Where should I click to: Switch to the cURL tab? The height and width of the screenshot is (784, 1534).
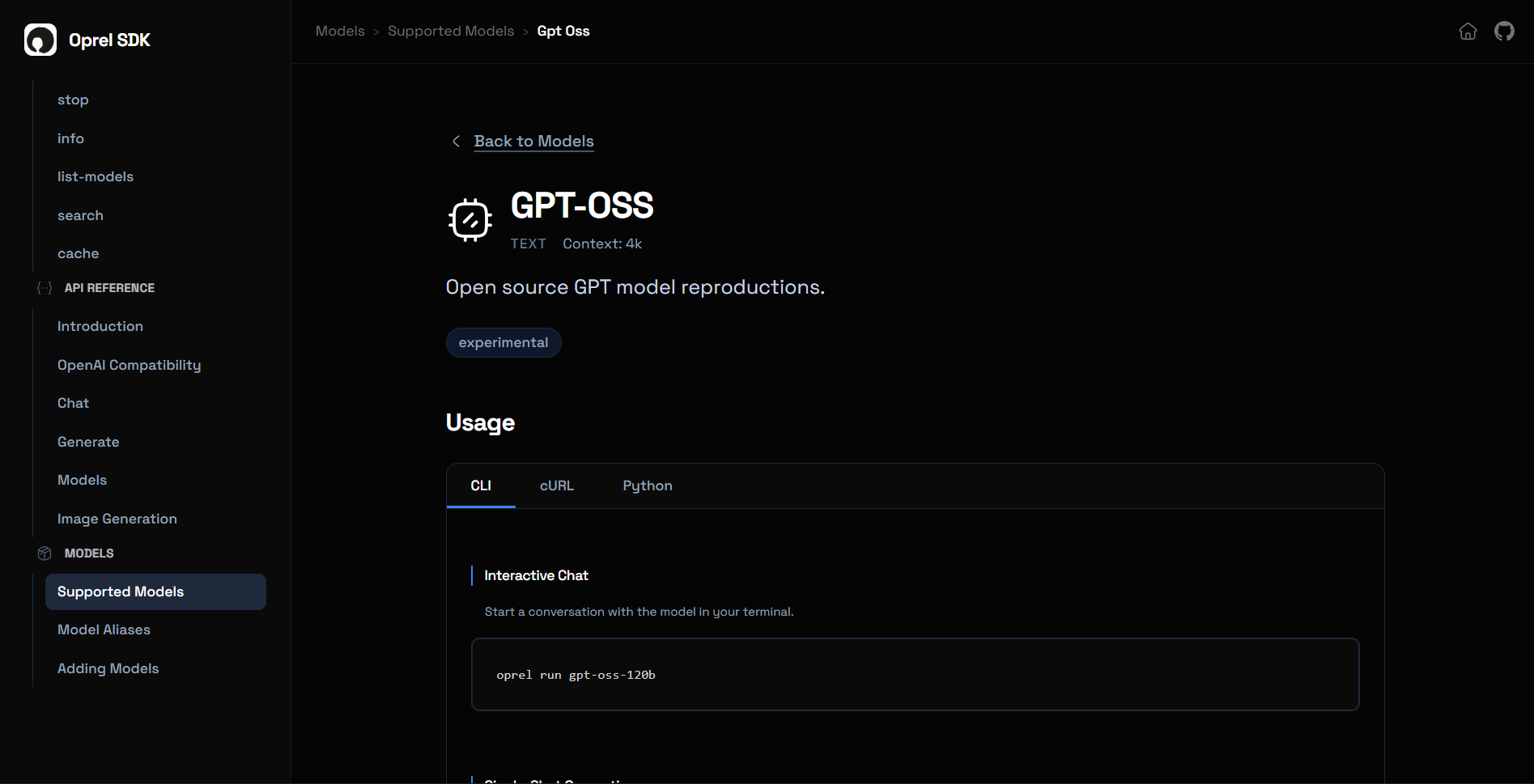(556, 485)
